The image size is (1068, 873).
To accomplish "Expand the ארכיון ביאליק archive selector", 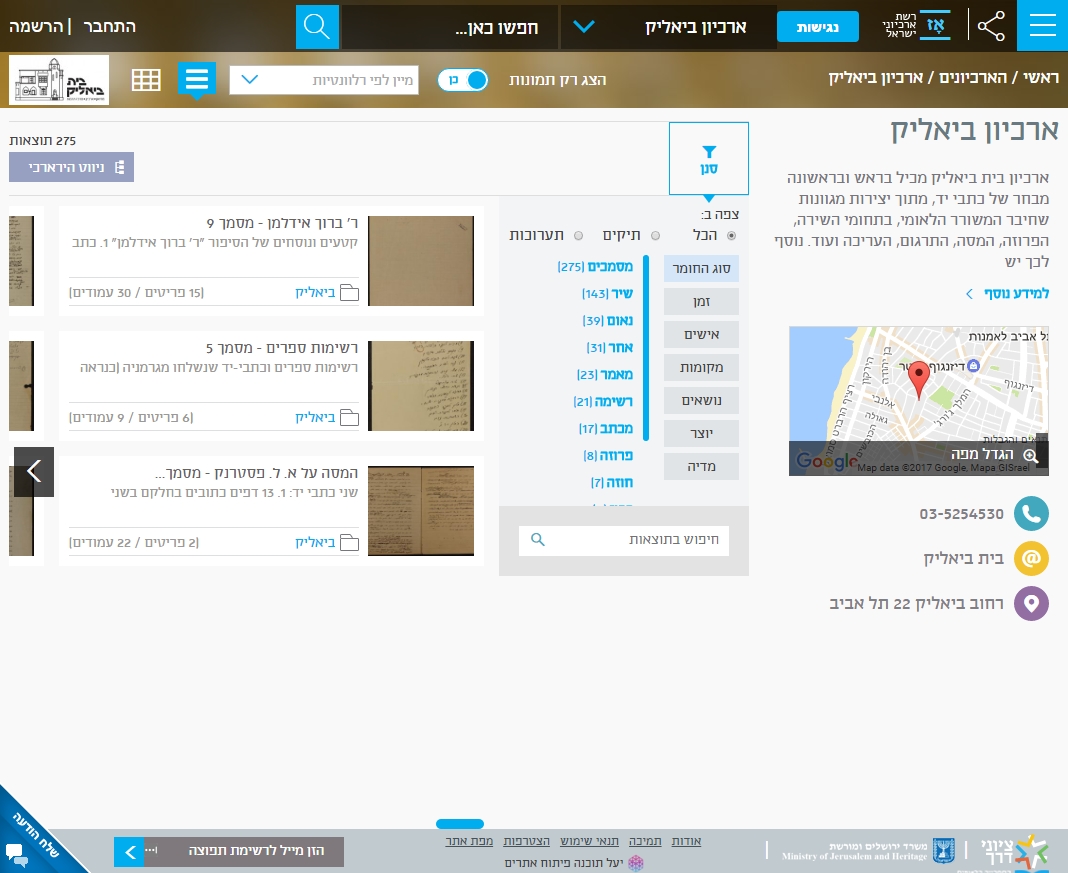I will (669, 27).
